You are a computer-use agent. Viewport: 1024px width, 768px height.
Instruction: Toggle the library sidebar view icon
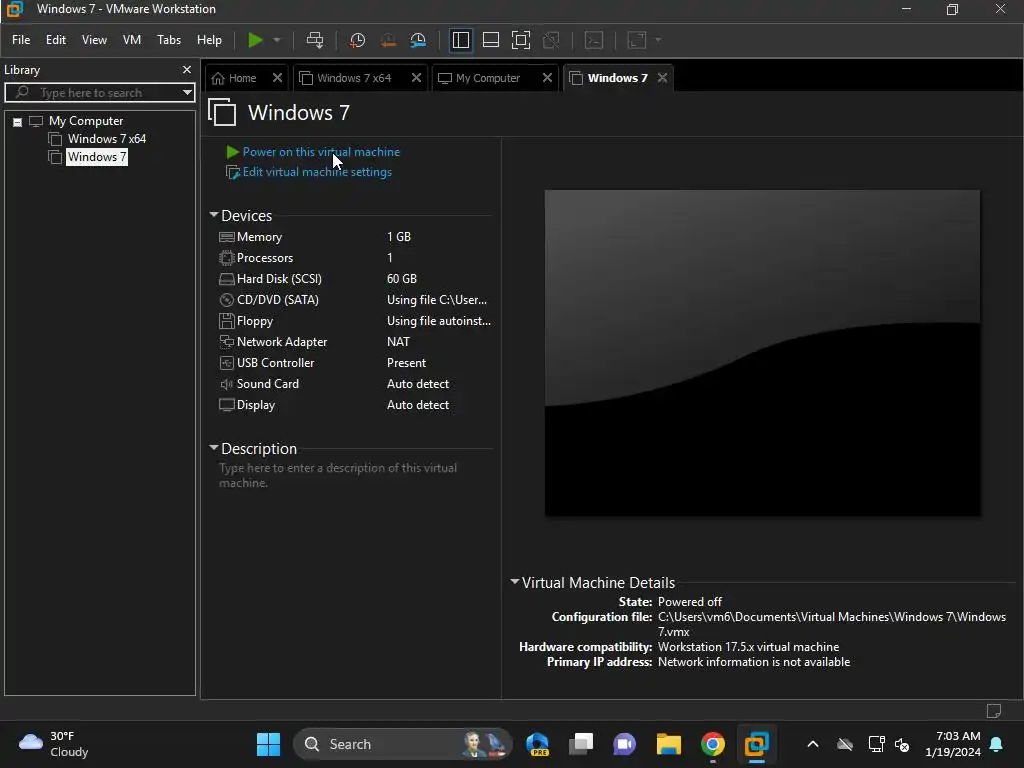click(x=460, y=40)
